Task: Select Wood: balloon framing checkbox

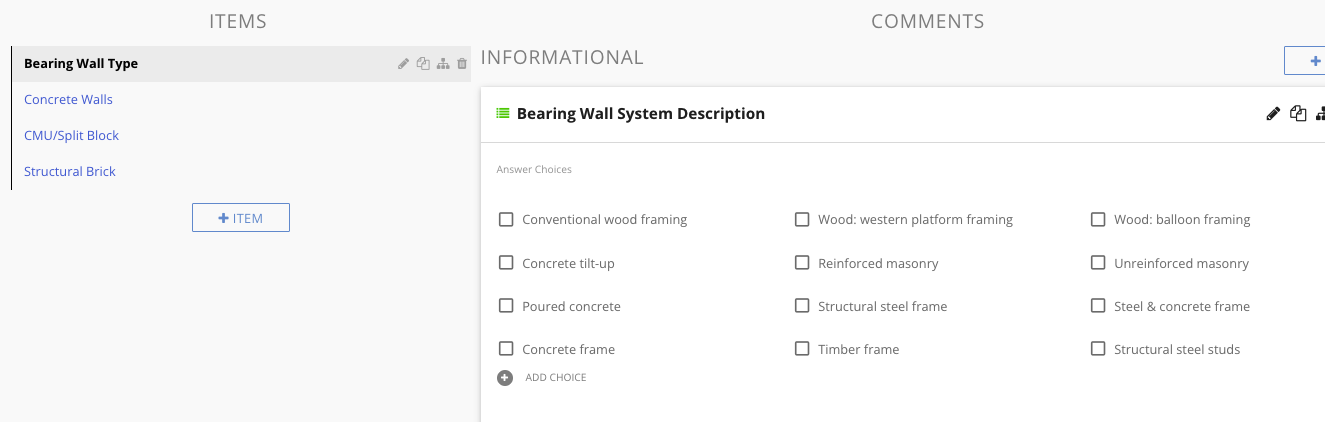Action: coord(1098,219)
